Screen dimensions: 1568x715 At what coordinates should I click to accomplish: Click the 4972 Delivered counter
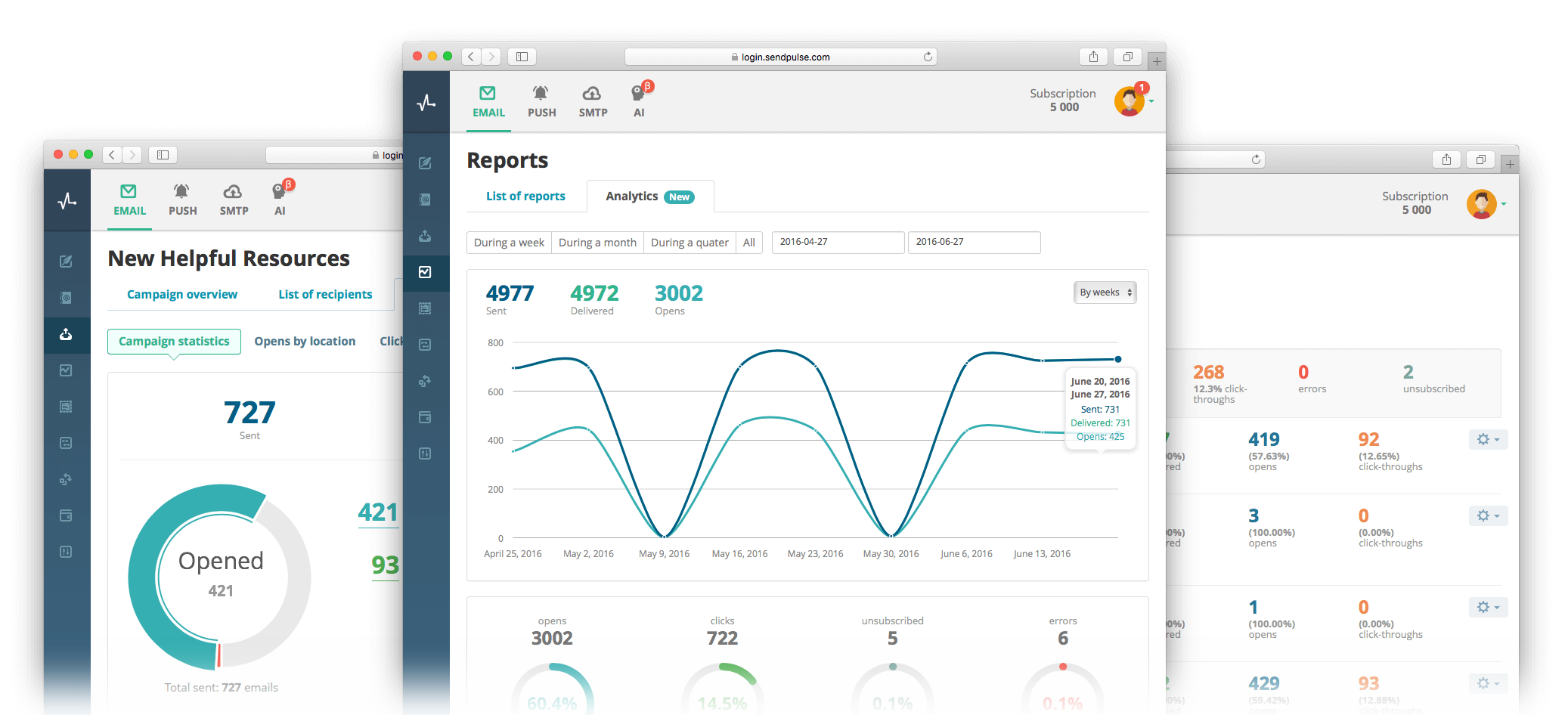tap(594, 299)
